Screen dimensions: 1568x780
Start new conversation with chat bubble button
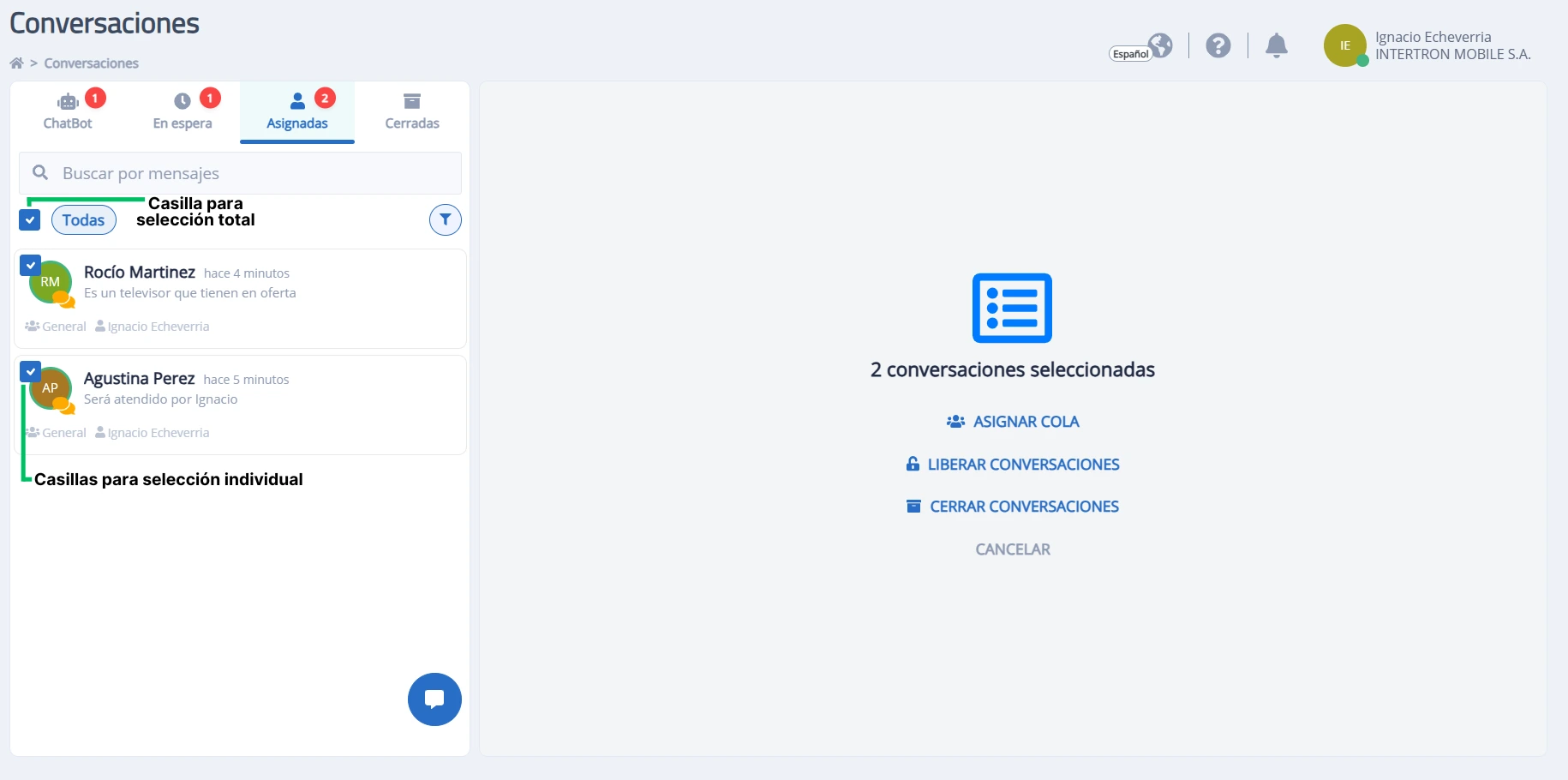pyautogui.click(x=434, y=699)
